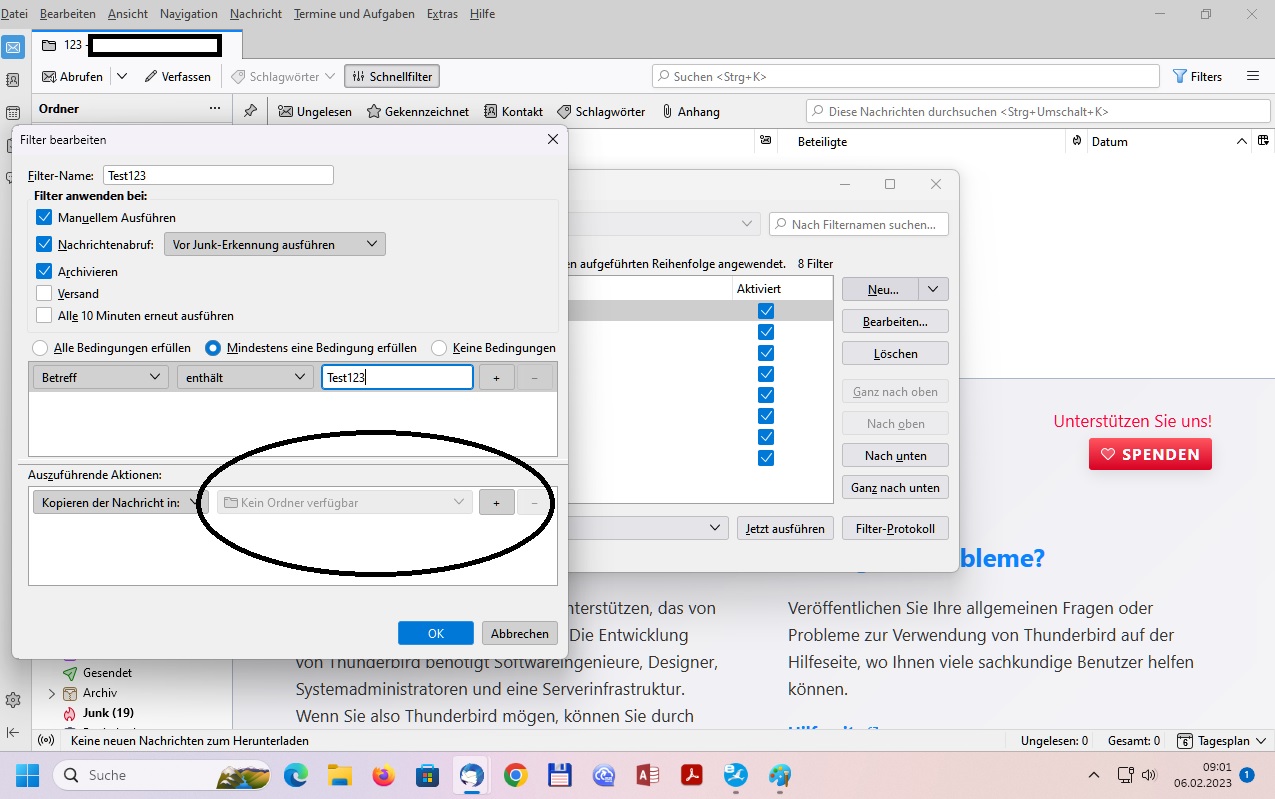Toggle Aktiviert checkbox in highlighted filter row

tap(766, 311)
